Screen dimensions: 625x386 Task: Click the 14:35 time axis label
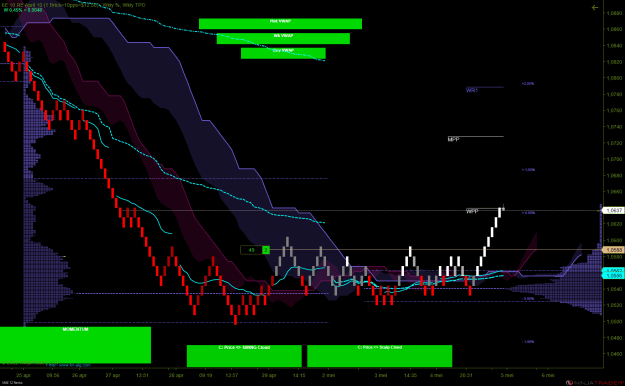[x=411, y=375]
